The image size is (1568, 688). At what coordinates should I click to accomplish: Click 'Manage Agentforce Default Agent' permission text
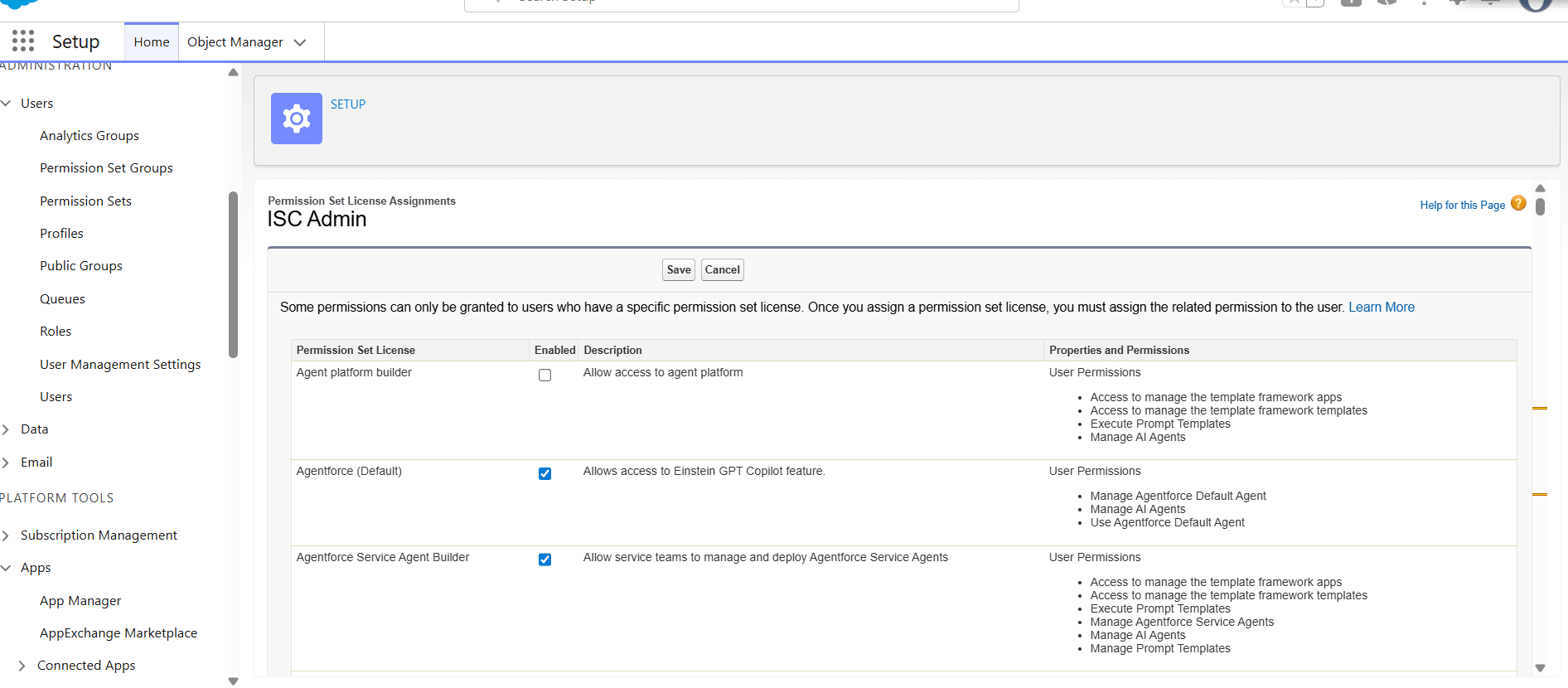pos(1178,497)
